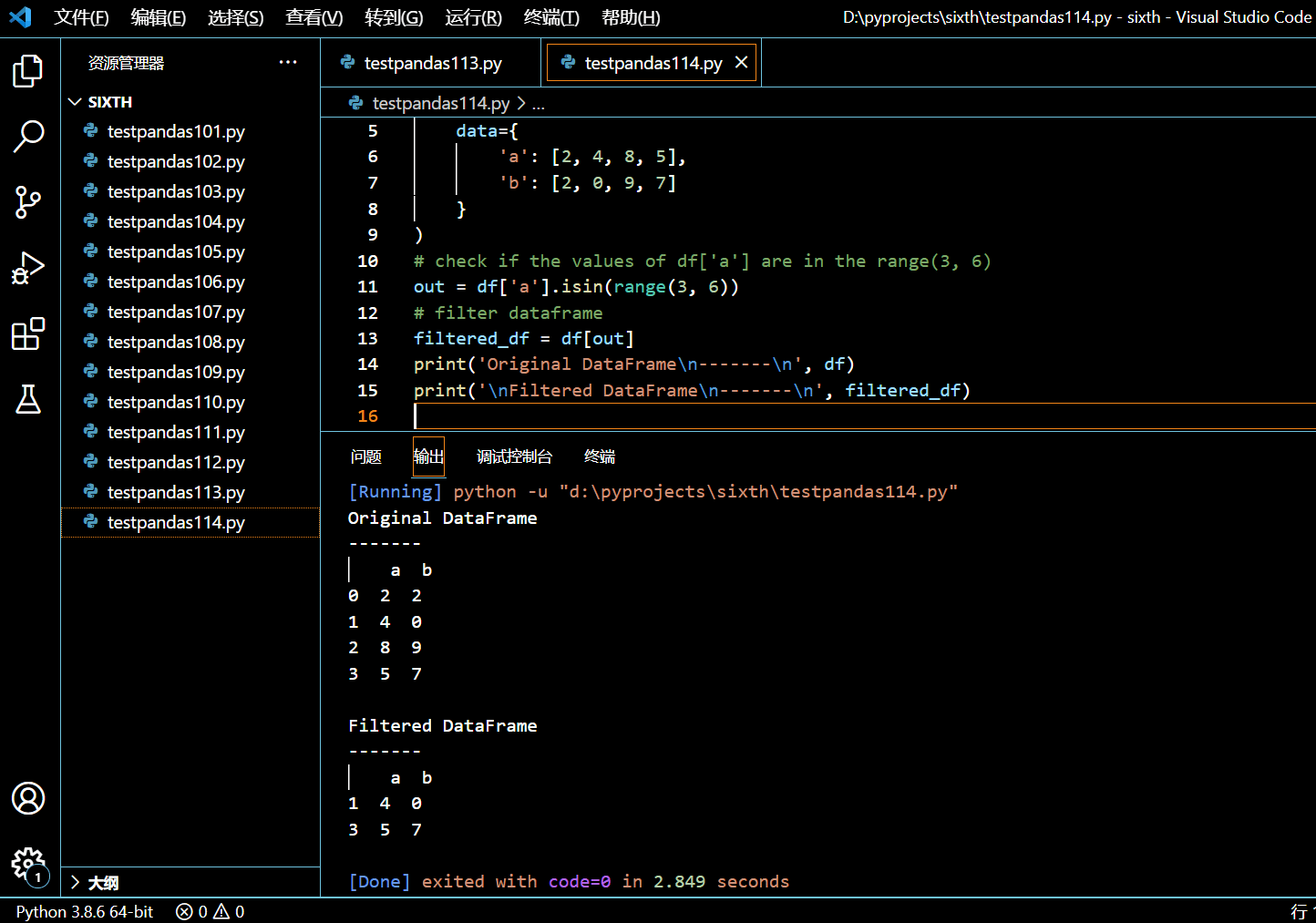
Task: Click the filtered_df assignment on line 13
Action: click(x=524, y=339)
